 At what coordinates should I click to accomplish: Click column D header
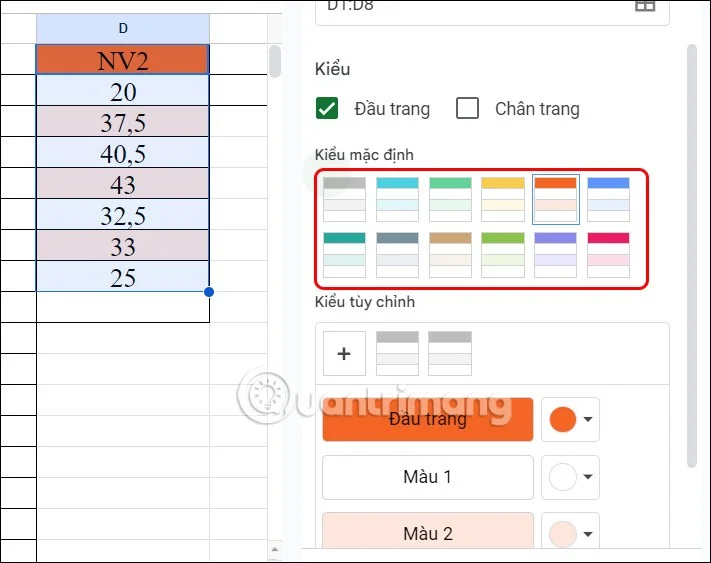pos(123,29)
